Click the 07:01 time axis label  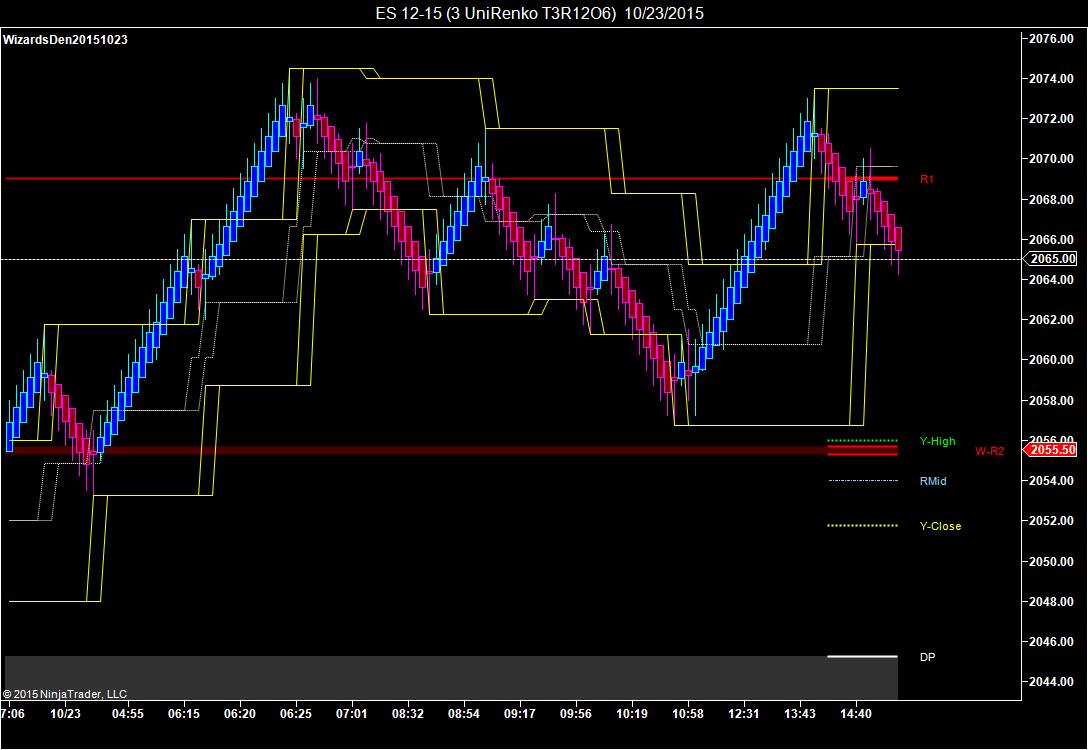(352, 714)
